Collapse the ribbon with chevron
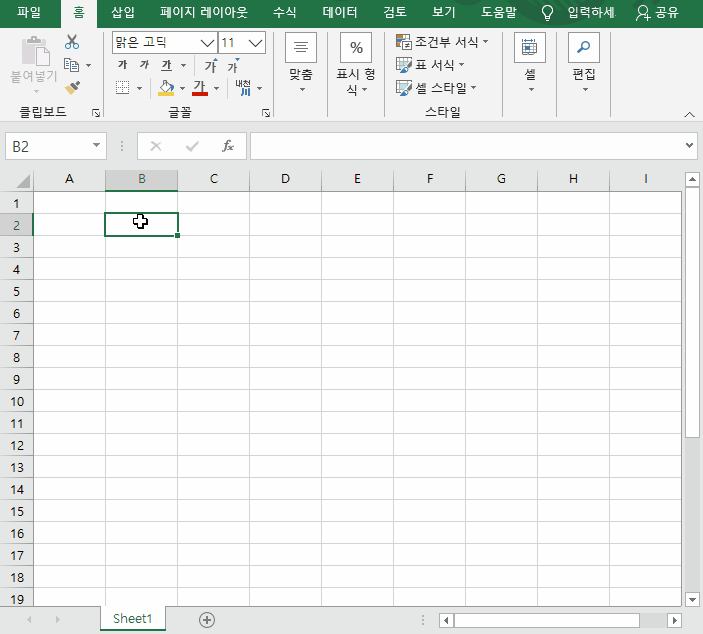Image resolution: width=703 pixels, height=634 pixels. point(690,115)
